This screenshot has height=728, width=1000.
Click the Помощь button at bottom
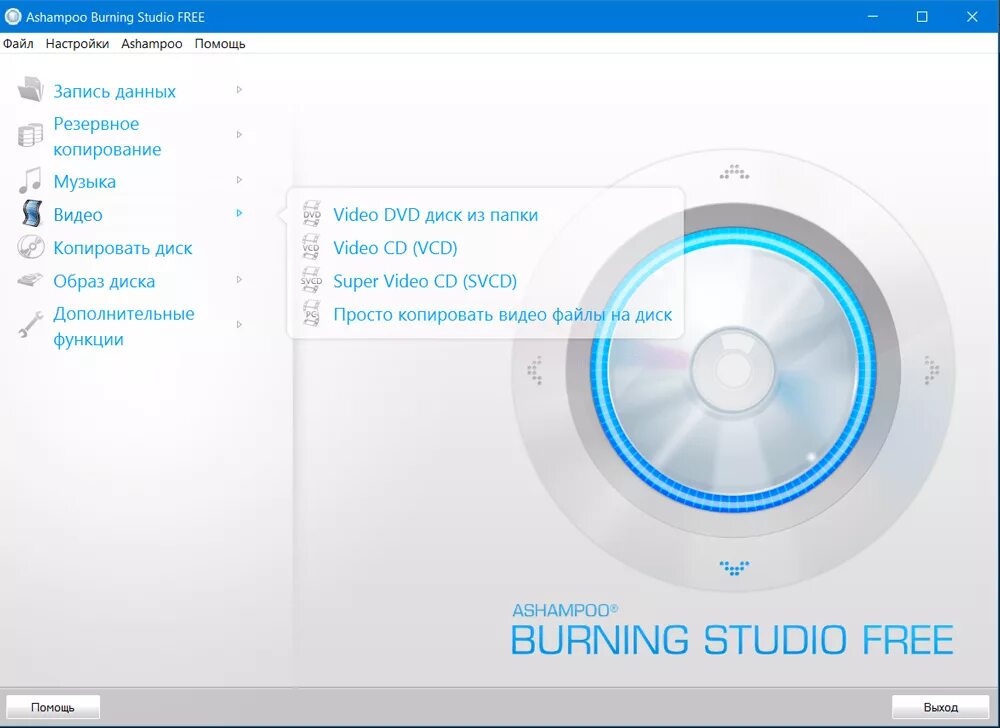53,707
